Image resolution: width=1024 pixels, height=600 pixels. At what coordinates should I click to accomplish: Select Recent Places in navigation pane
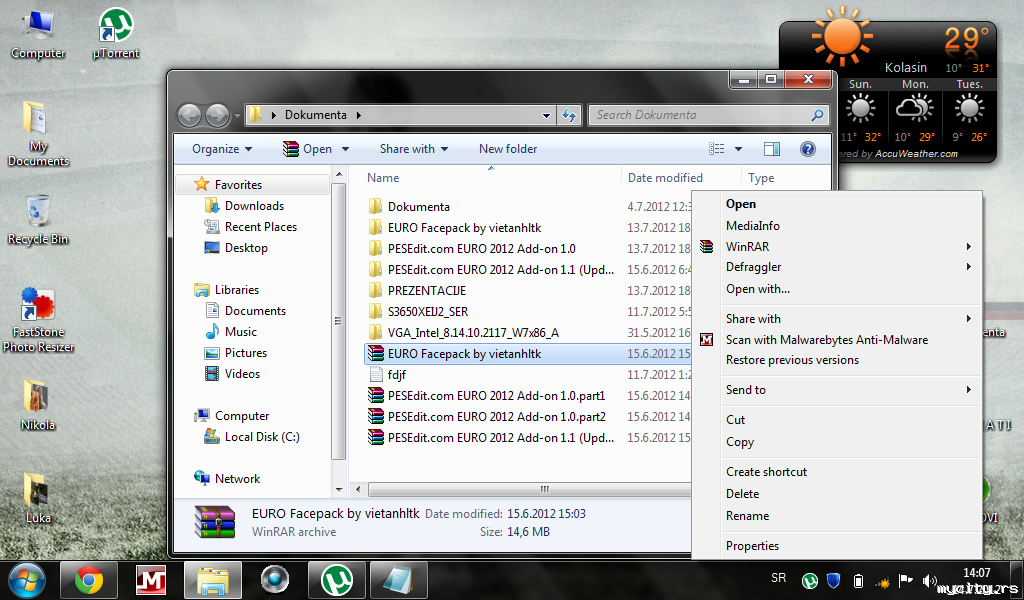[261, 227]
